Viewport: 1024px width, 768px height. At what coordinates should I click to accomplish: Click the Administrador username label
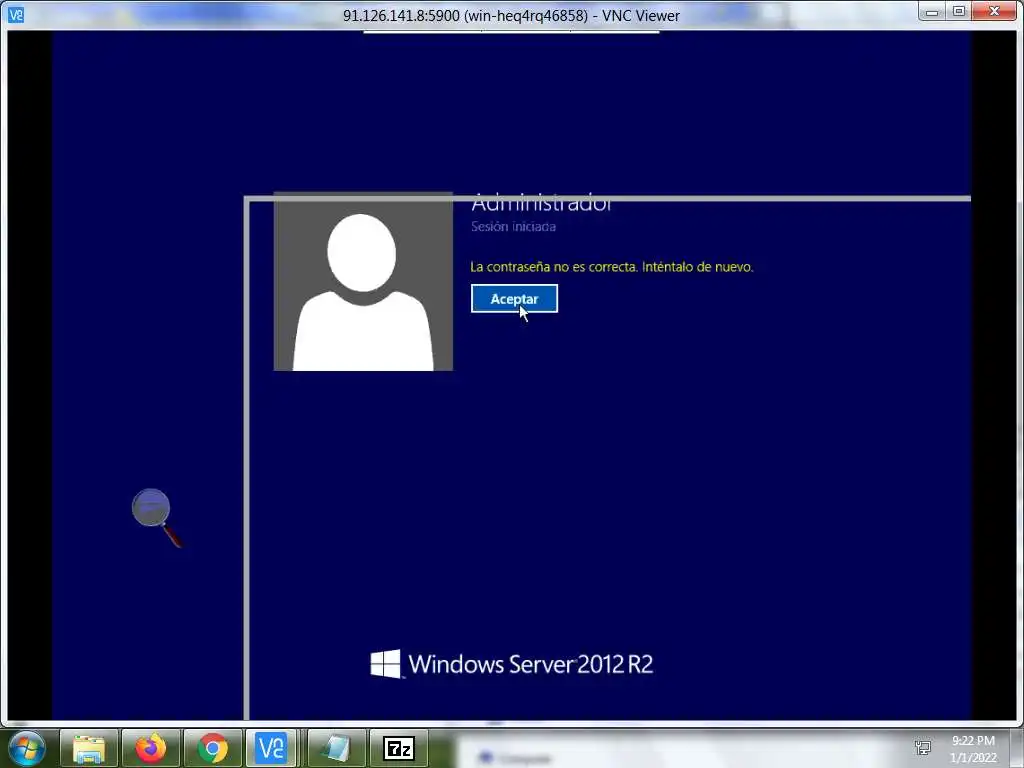pyautogui.click(x=541, y=204)
